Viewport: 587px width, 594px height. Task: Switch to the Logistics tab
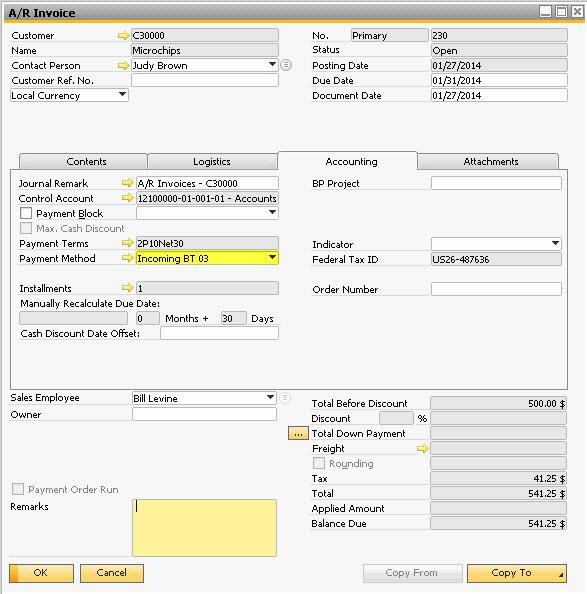pos(212,161)
